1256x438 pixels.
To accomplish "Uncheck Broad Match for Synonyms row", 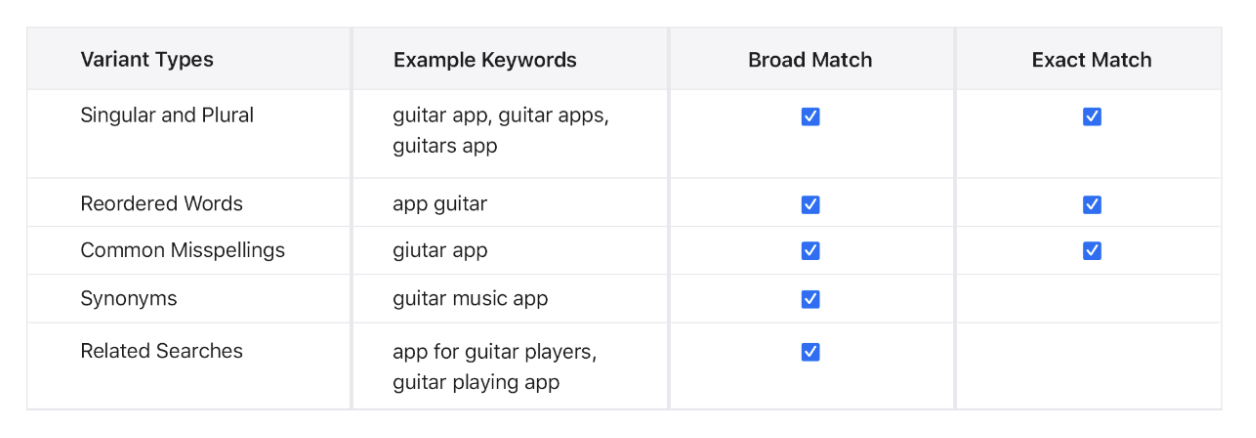I will 810,299.
